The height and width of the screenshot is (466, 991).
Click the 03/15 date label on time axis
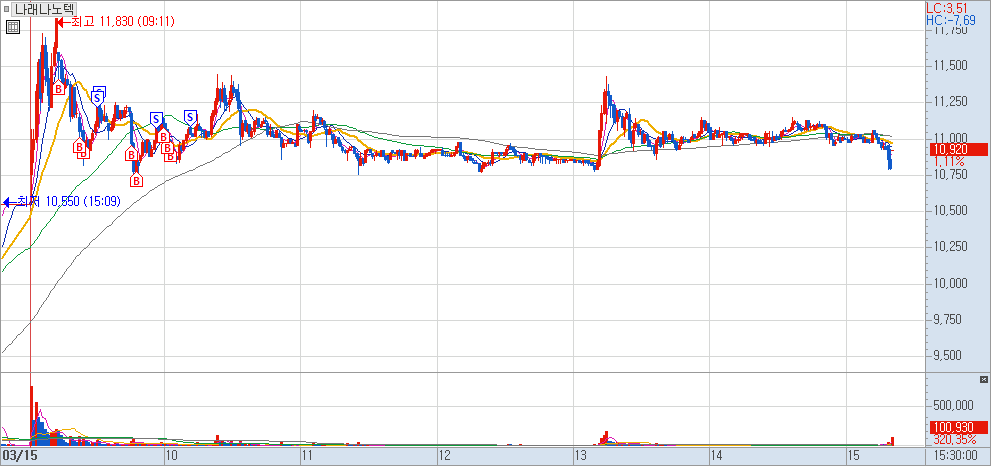pos(19,455)
